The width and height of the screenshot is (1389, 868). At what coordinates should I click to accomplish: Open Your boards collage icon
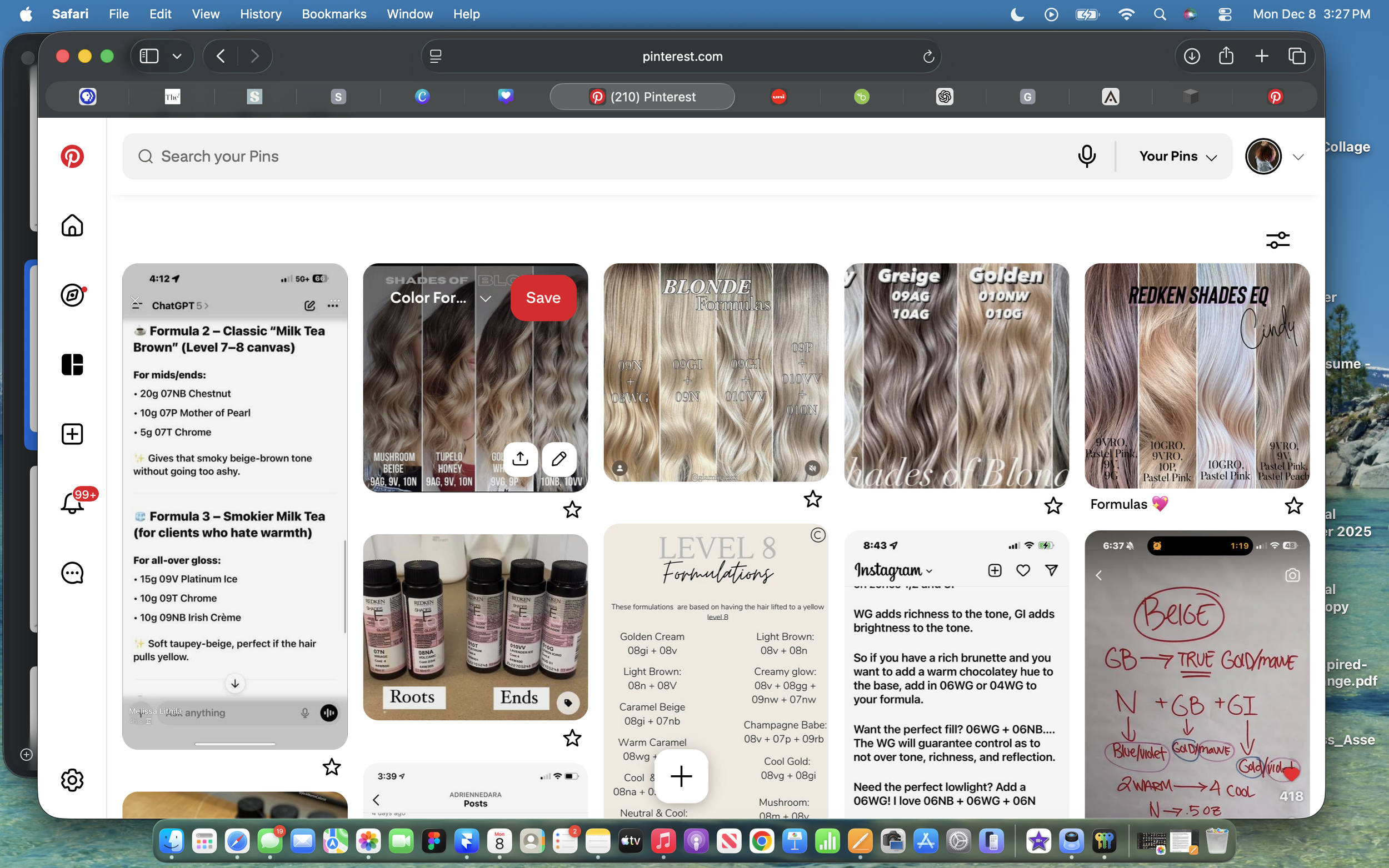[x=72, y=364]
